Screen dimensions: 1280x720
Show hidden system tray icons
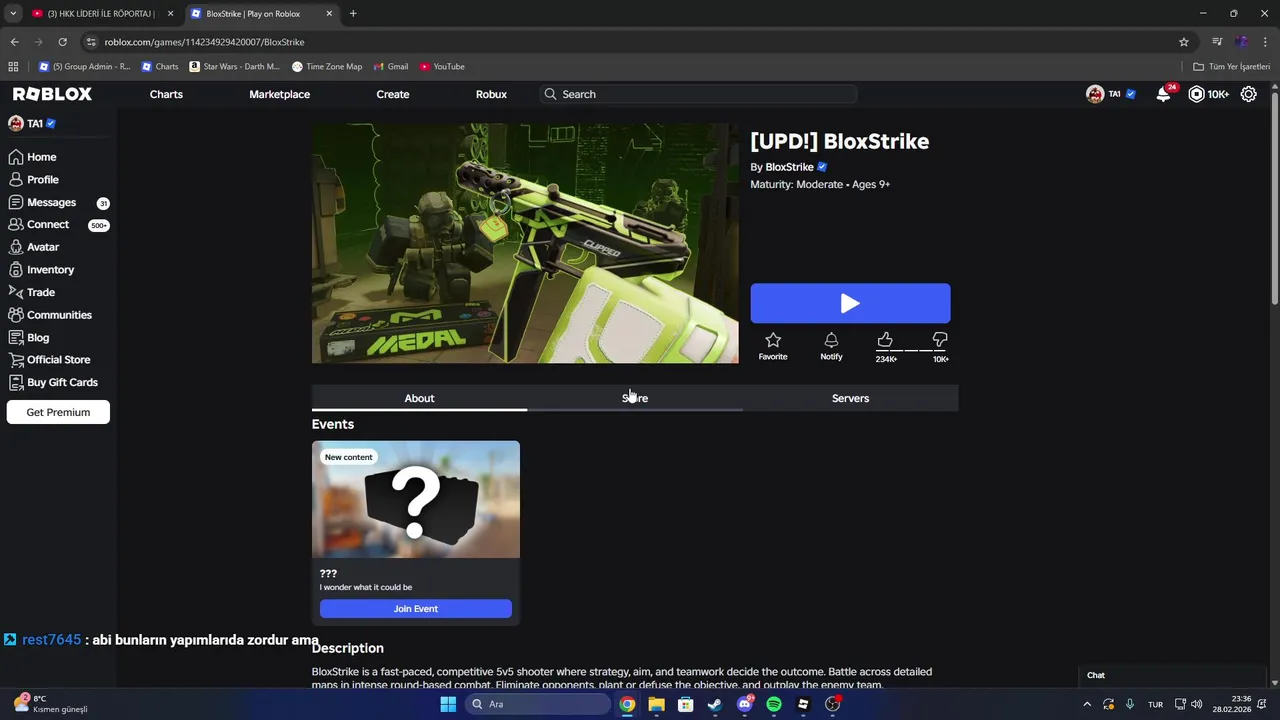[1087, 704]
